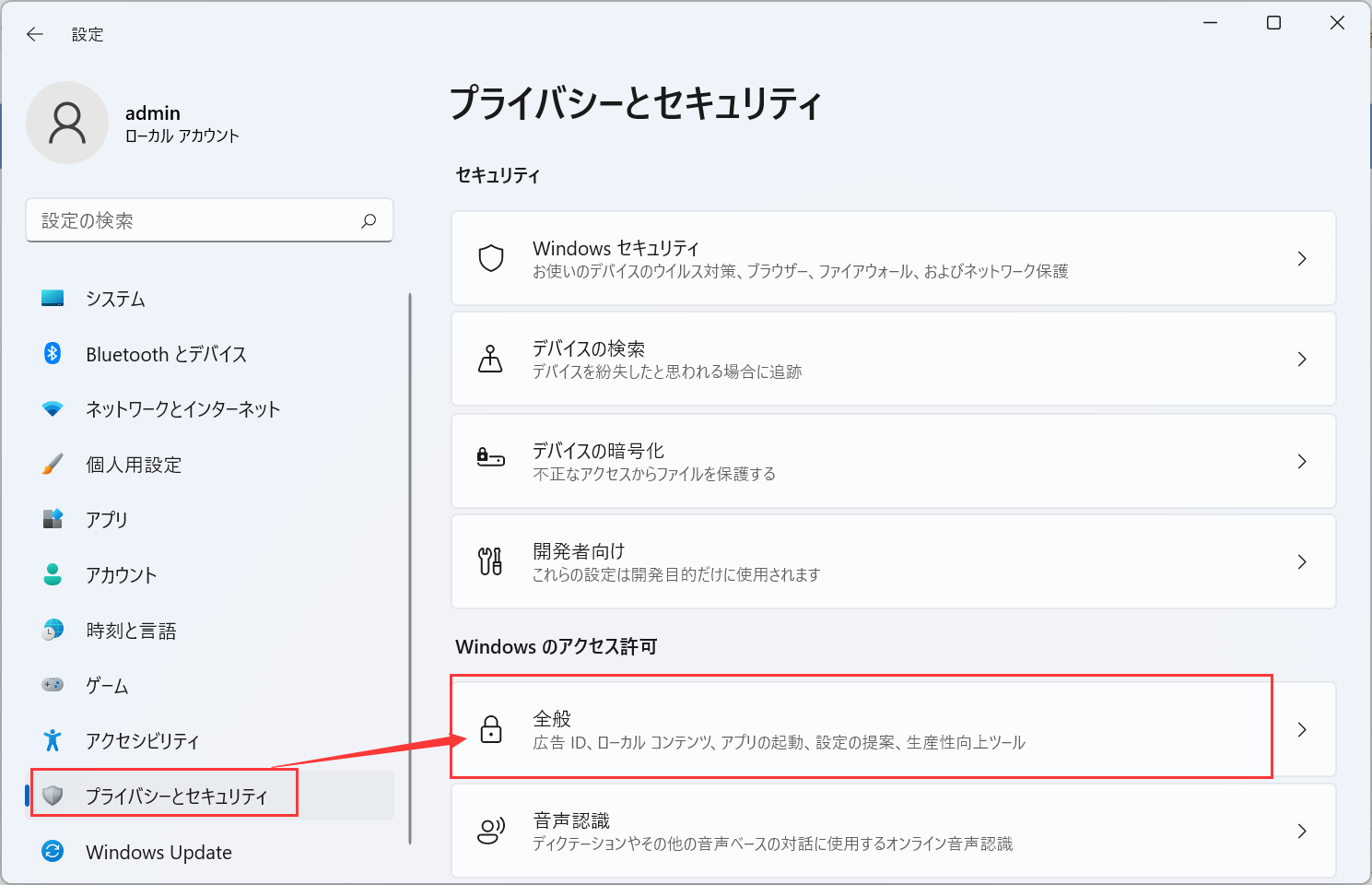This screenshot has height=885, width=1372.
Task: Click the sidebar scrollbar track
Action: point(409,572)
